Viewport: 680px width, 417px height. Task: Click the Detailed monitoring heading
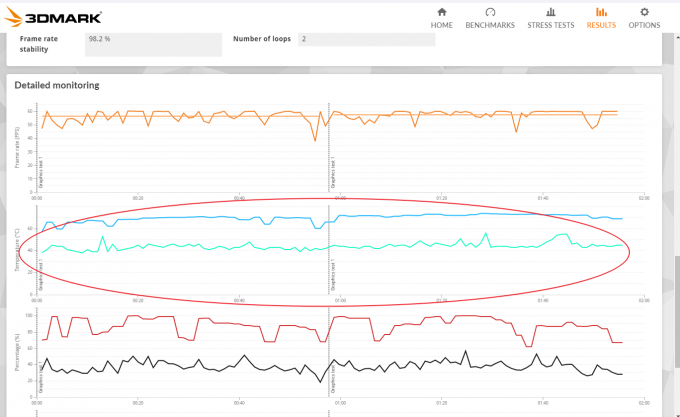pos(57,85)
